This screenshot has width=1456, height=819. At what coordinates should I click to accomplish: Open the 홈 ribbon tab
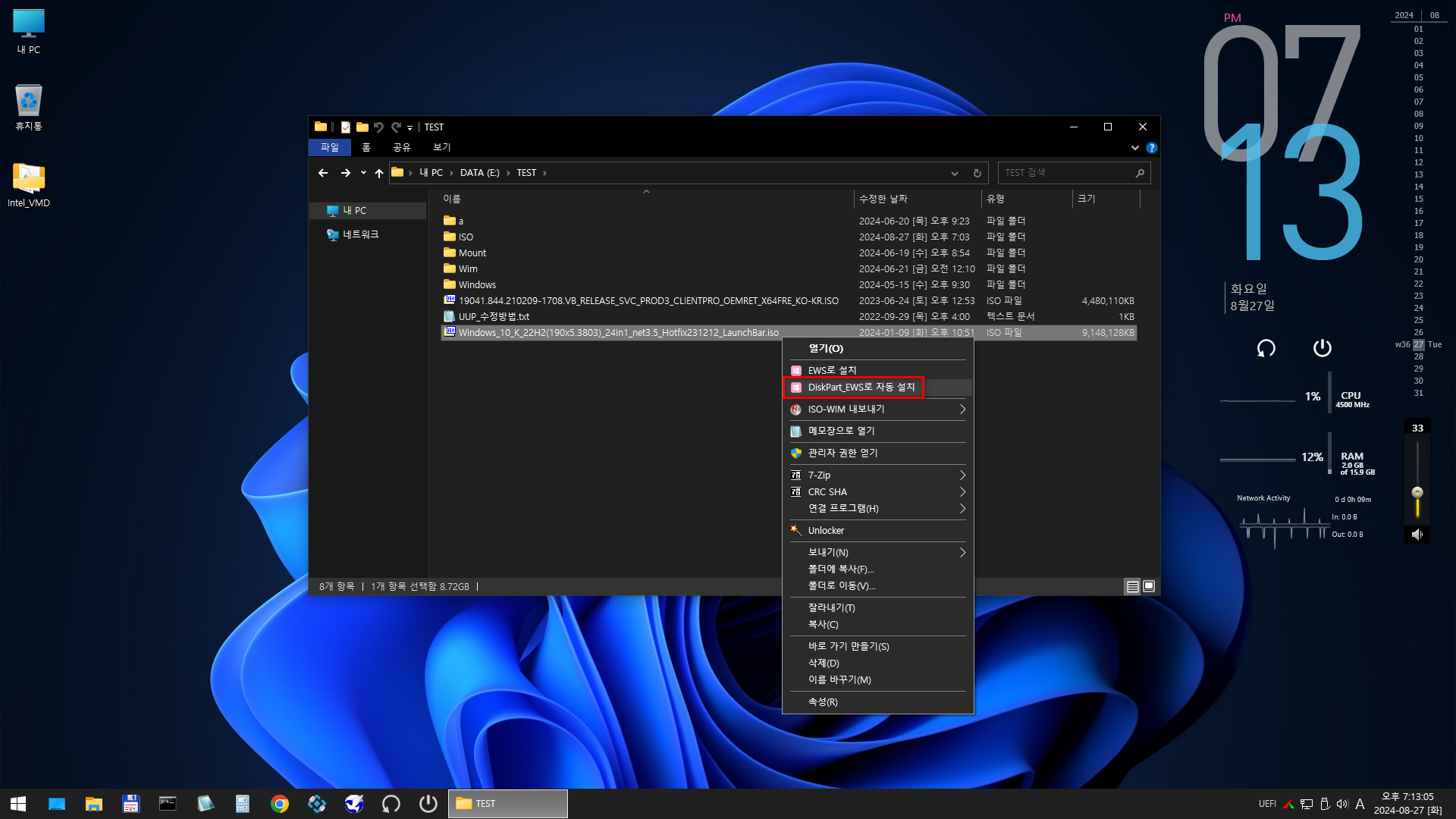(366, 147)
